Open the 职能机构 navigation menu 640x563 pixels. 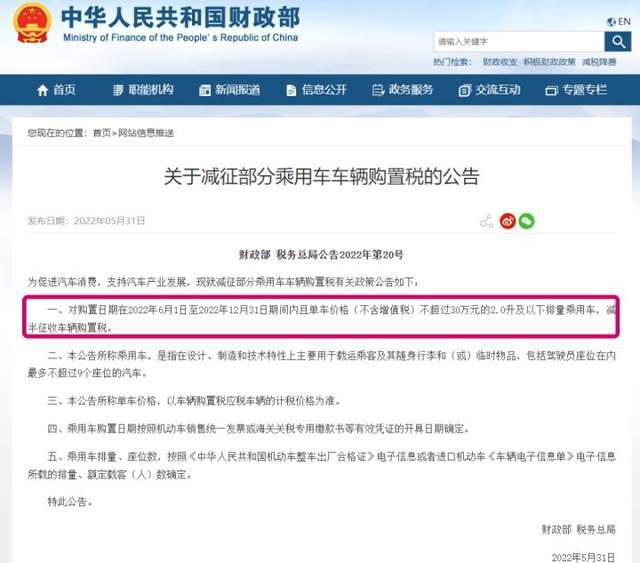click(x=143, y=90)
